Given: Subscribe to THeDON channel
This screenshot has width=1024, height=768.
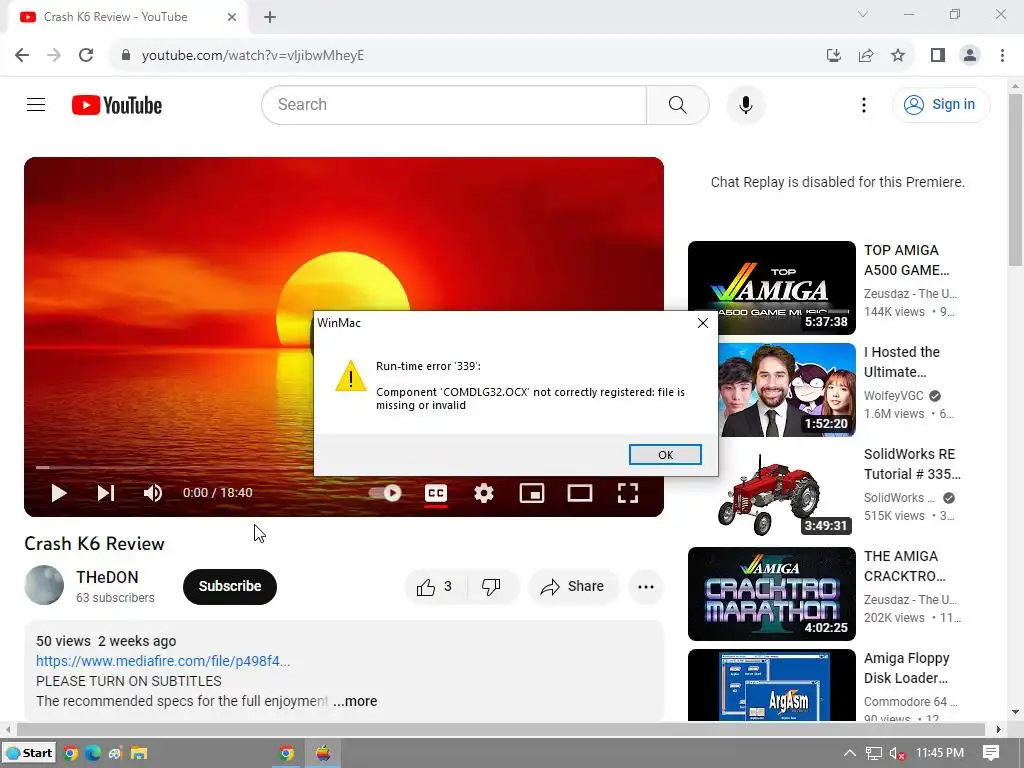Looking at the screenshot, I should (x=230, y=586).
